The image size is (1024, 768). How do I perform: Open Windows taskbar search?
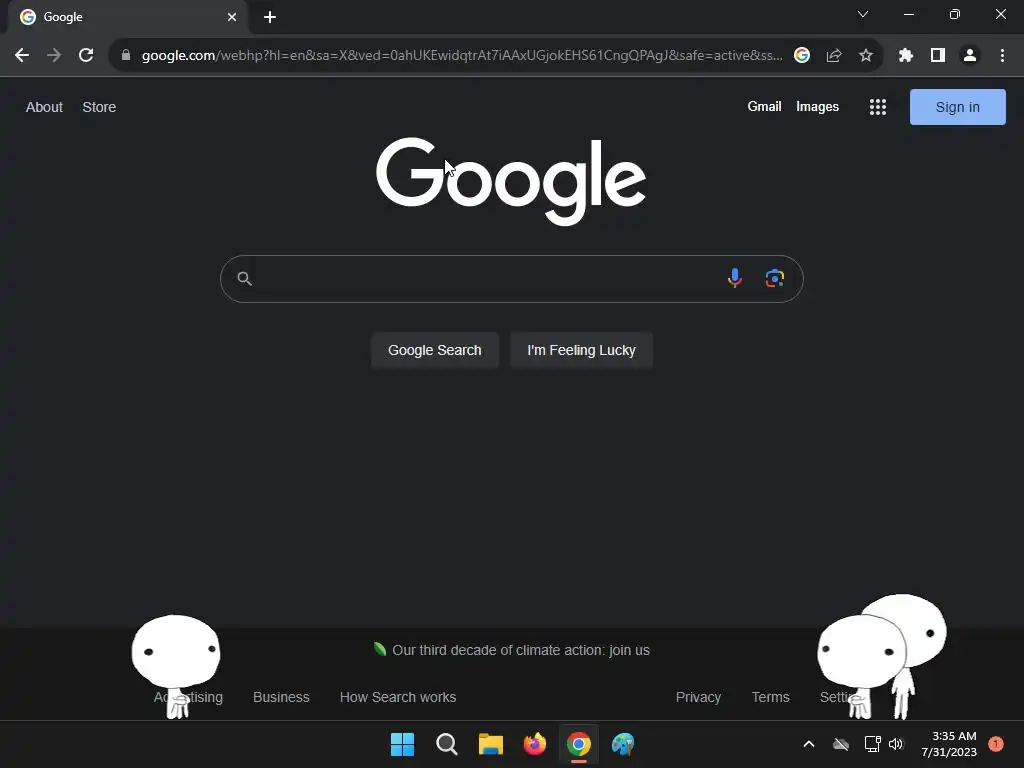[447, 744]
